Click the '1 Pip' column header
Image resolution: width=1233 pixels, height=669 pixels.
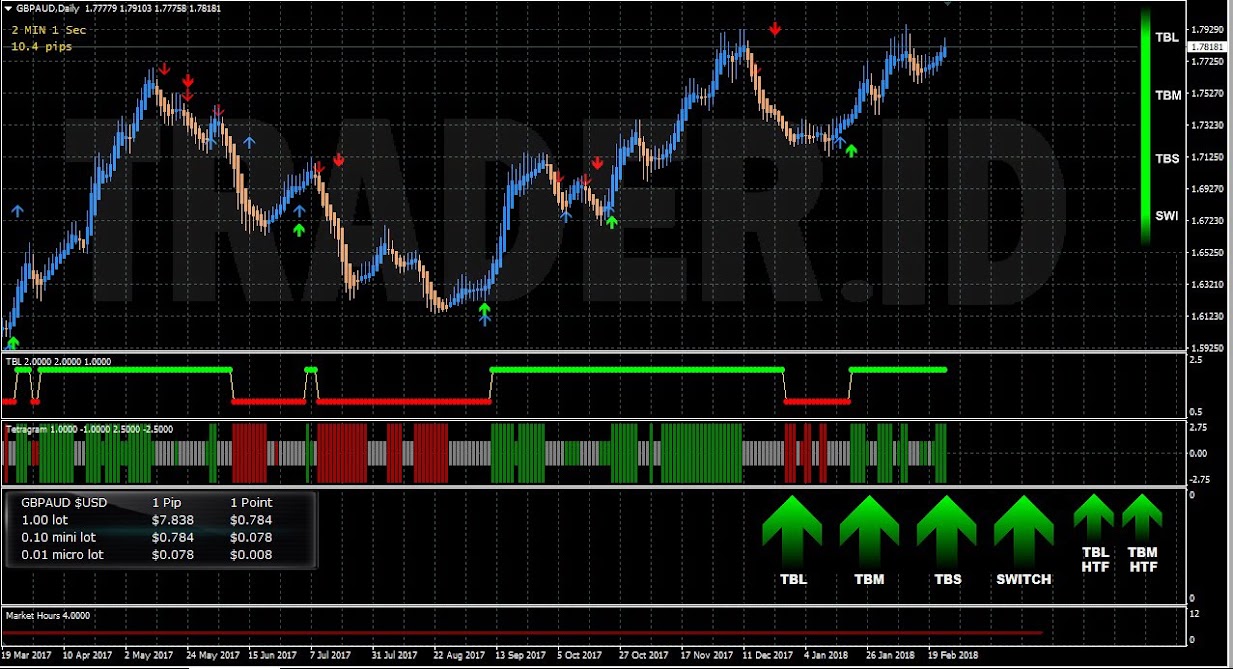pyautogui.click(x=167, y=503)
